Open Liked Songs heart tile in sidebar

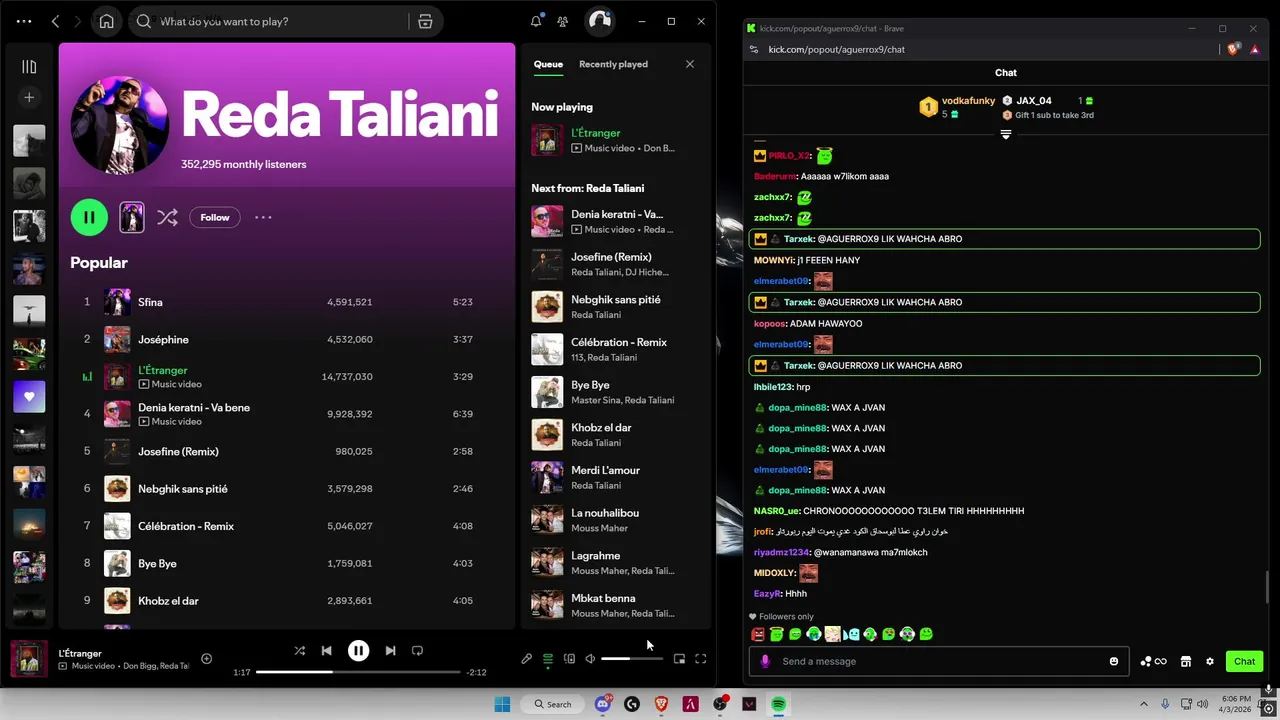tap(29, 396)
